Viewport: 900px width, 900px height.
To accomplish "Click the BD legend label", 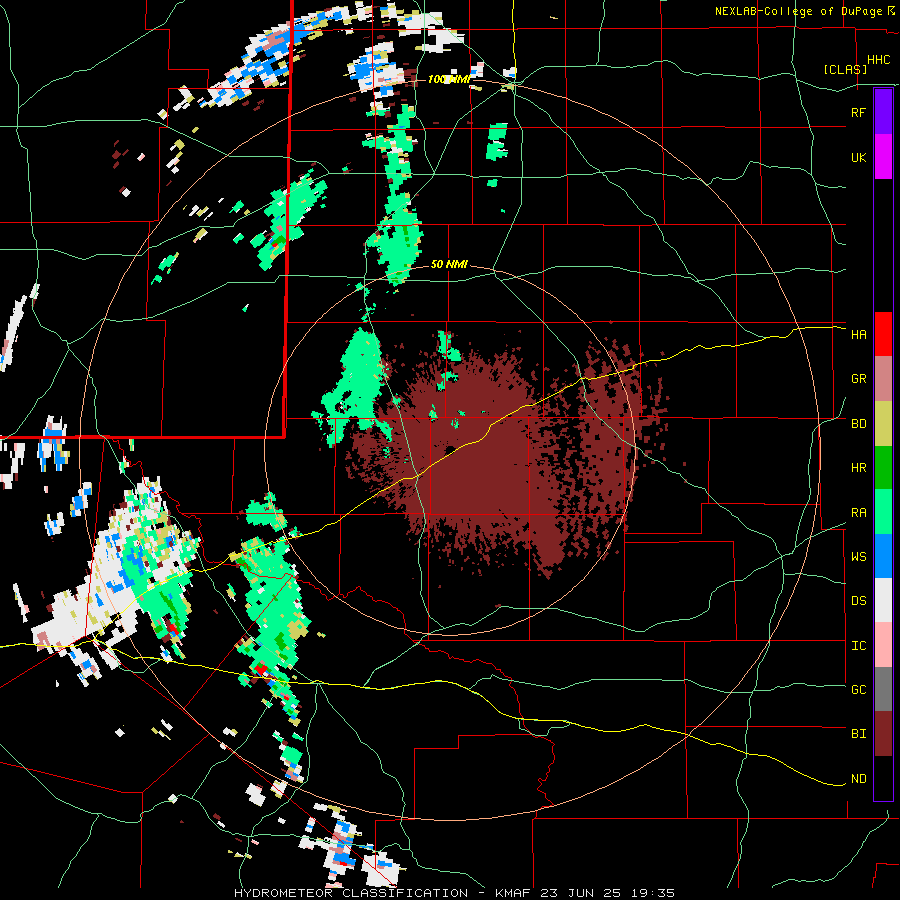I will pyautogui.click(x=858, y=424).
